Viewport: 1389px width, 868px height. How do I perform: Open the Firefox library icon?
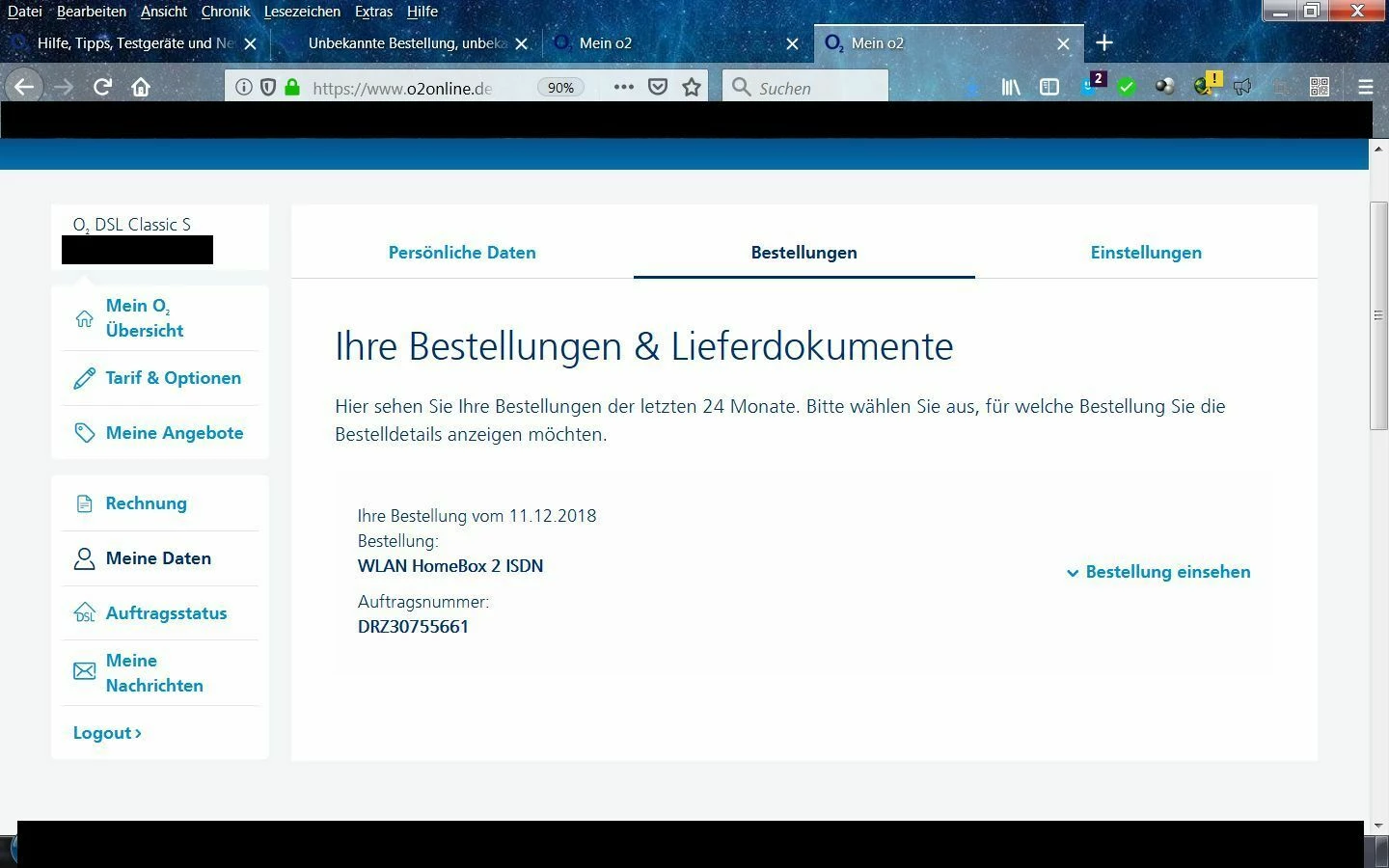click(1010, 87)
